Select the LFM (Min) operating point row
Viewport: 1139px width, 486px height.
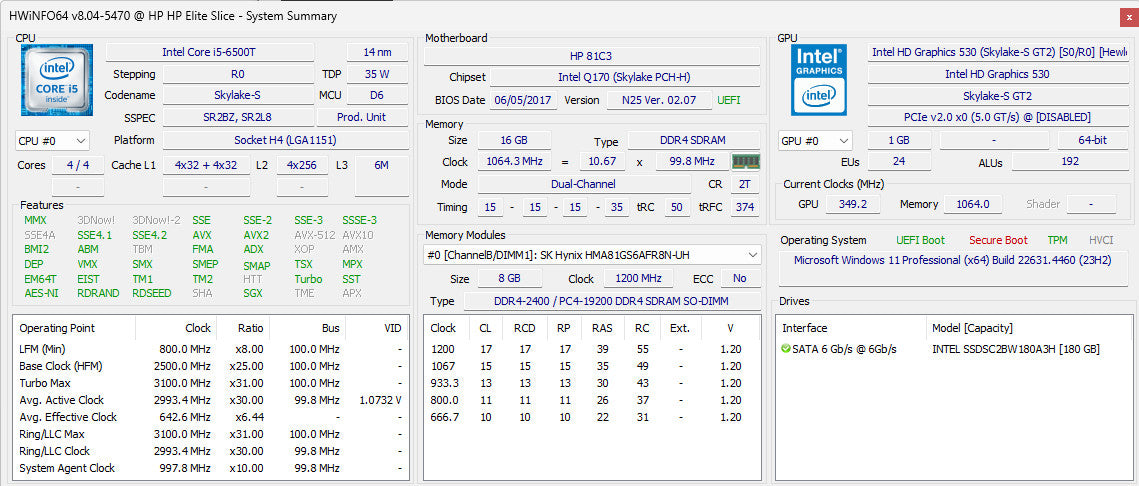point(211,349)
